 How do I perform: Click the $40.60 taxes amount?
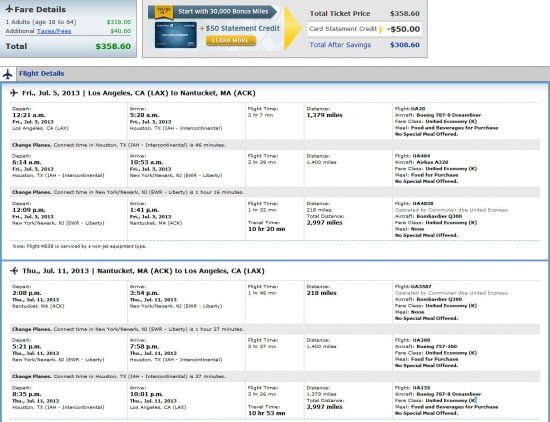point(120,31)
